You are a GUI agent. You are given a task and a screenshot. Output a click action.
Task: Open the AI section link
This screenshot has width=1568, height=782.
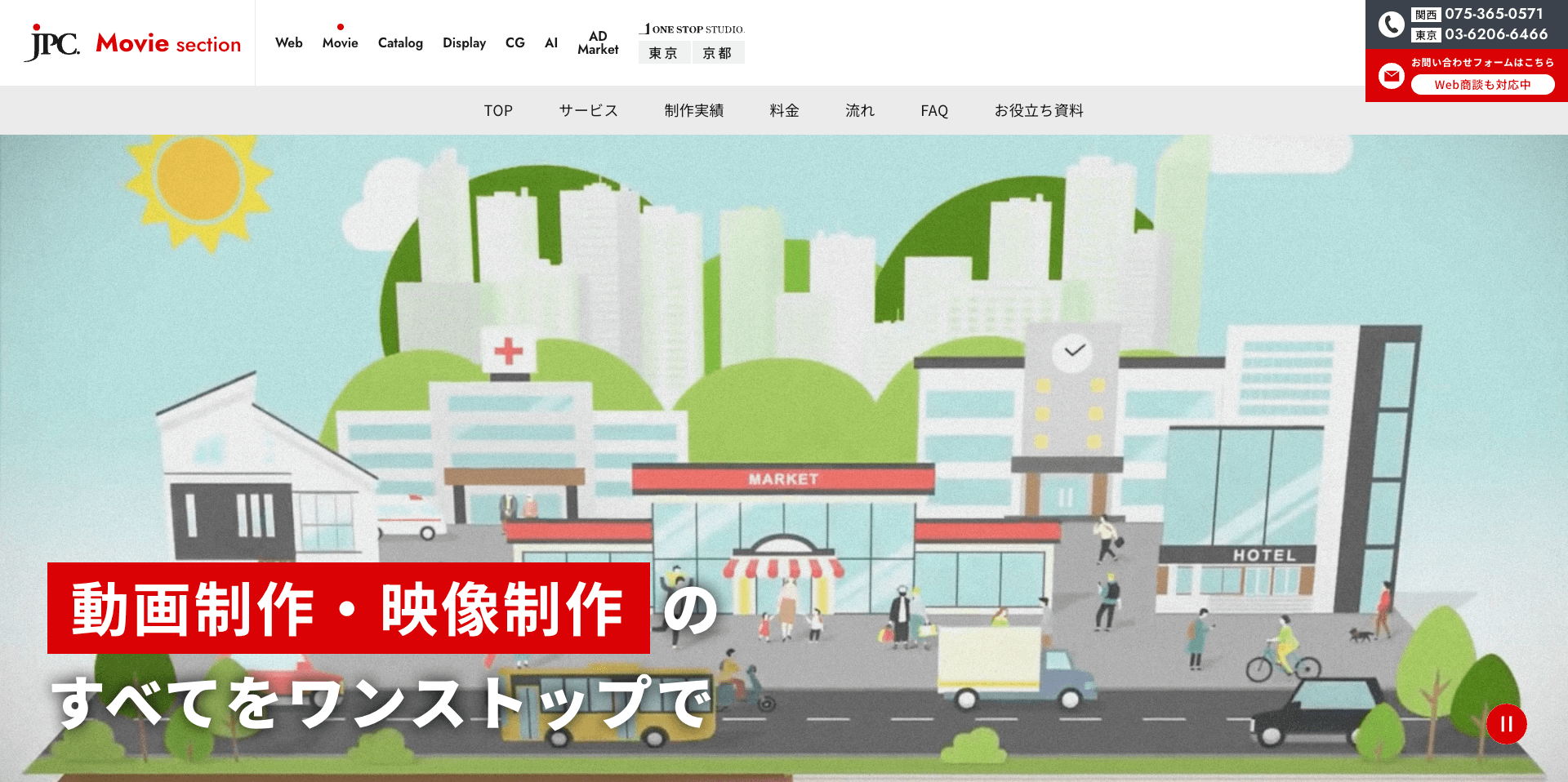551,42
